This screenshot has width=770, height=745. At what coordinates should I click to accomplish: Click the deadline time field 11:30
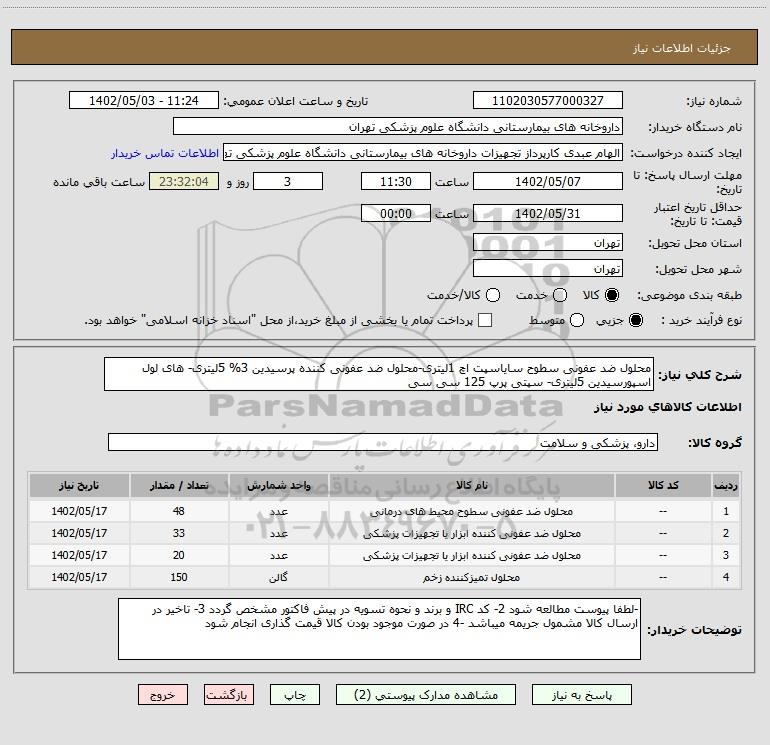coord(396,181)
